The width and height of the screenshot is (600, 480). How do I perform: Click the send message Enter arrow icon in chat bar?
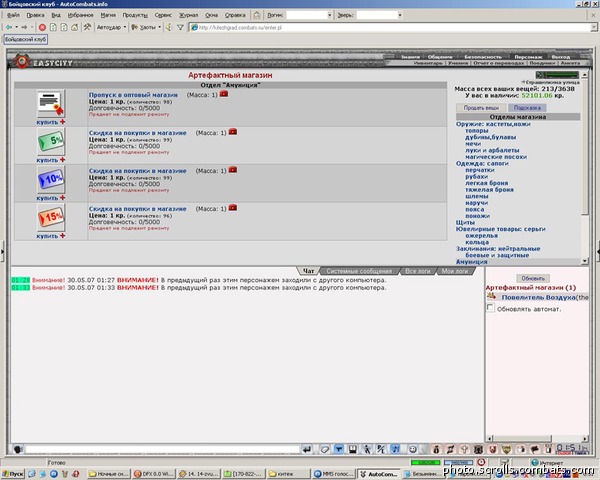(x=307, y=449)
